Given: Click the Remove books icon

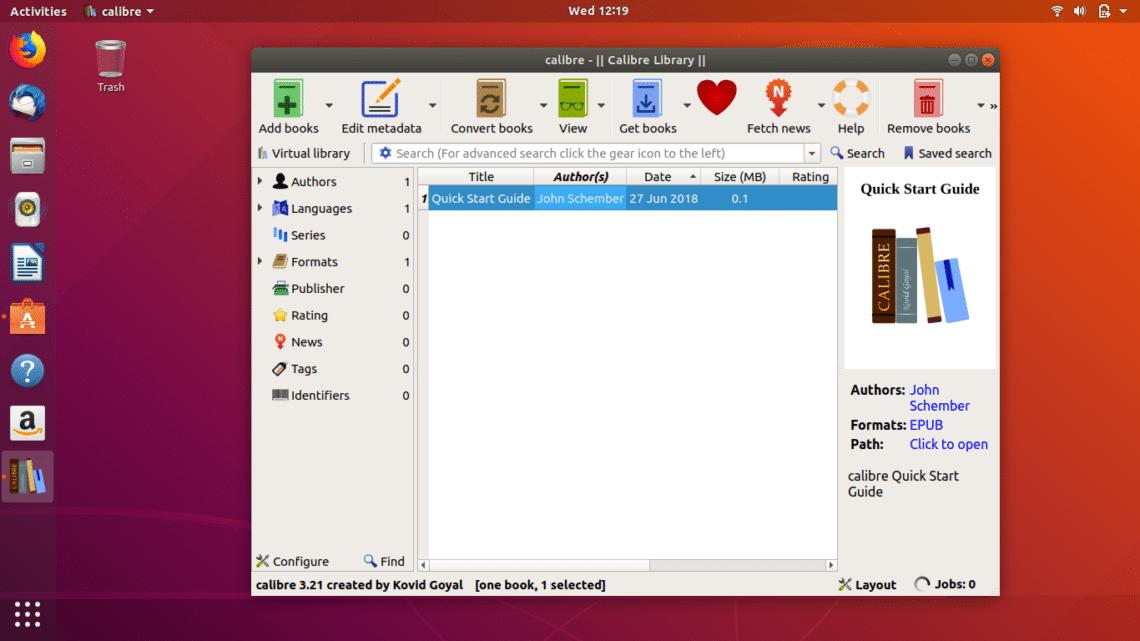Looking at the screenshot, I should 927,98.
